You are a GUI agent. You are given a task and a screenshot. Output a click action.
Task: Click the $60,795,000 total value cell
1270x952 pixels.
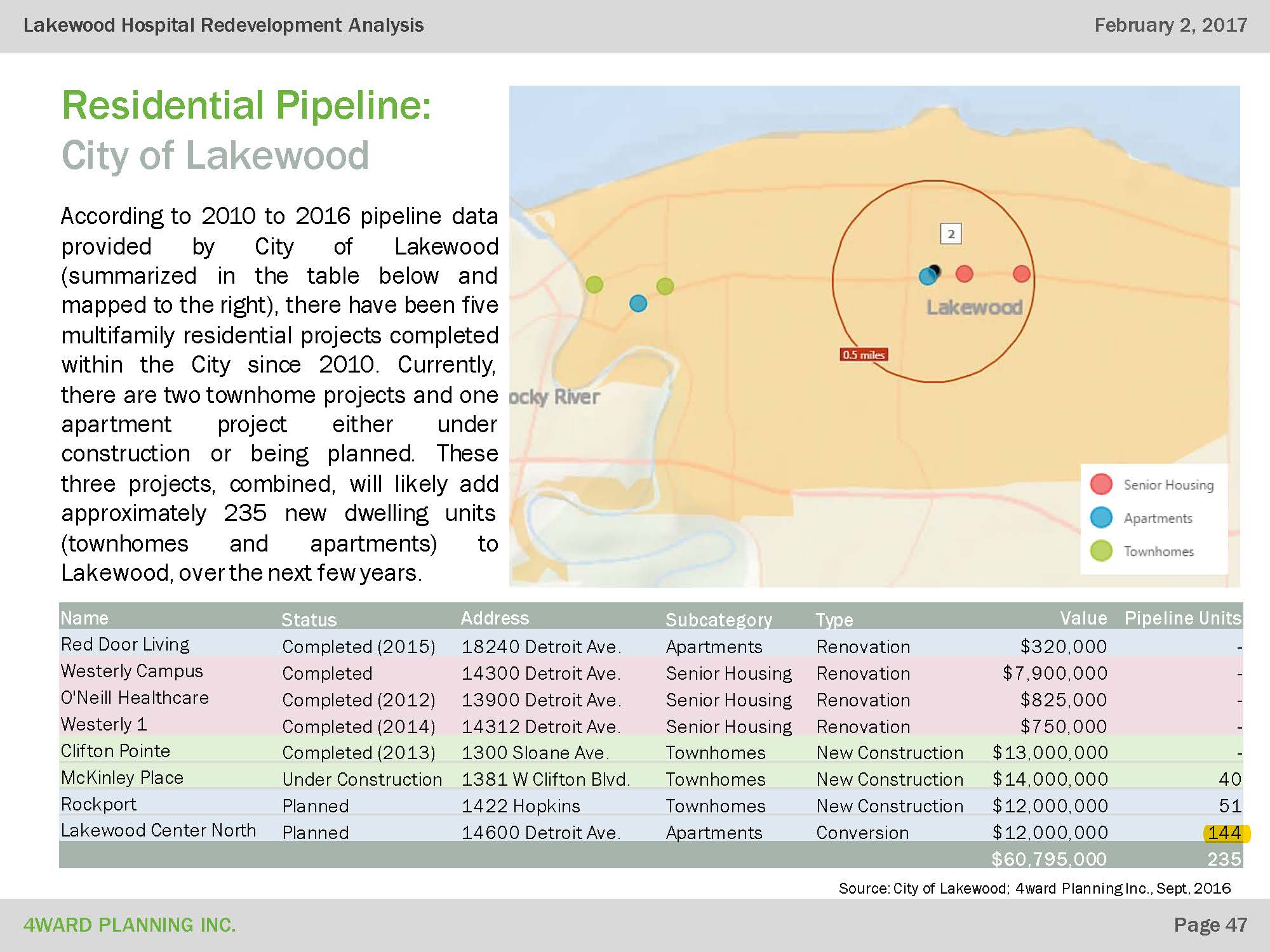(1048, 859)
